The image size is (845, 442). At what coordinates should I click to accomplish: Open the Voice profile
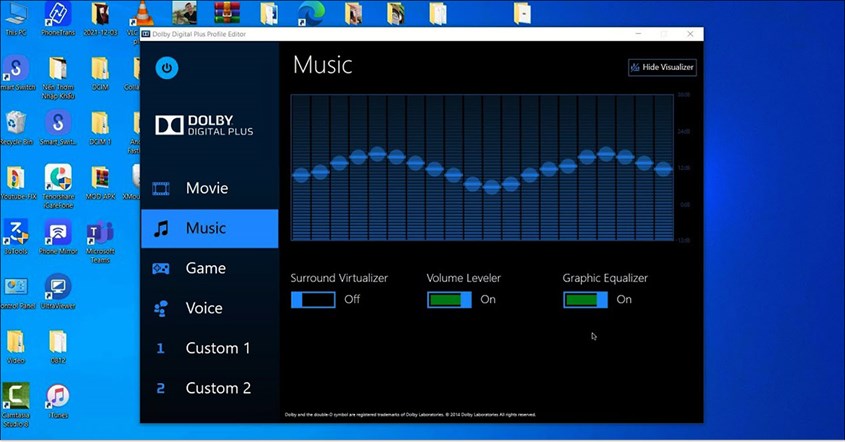pos(209,308)
